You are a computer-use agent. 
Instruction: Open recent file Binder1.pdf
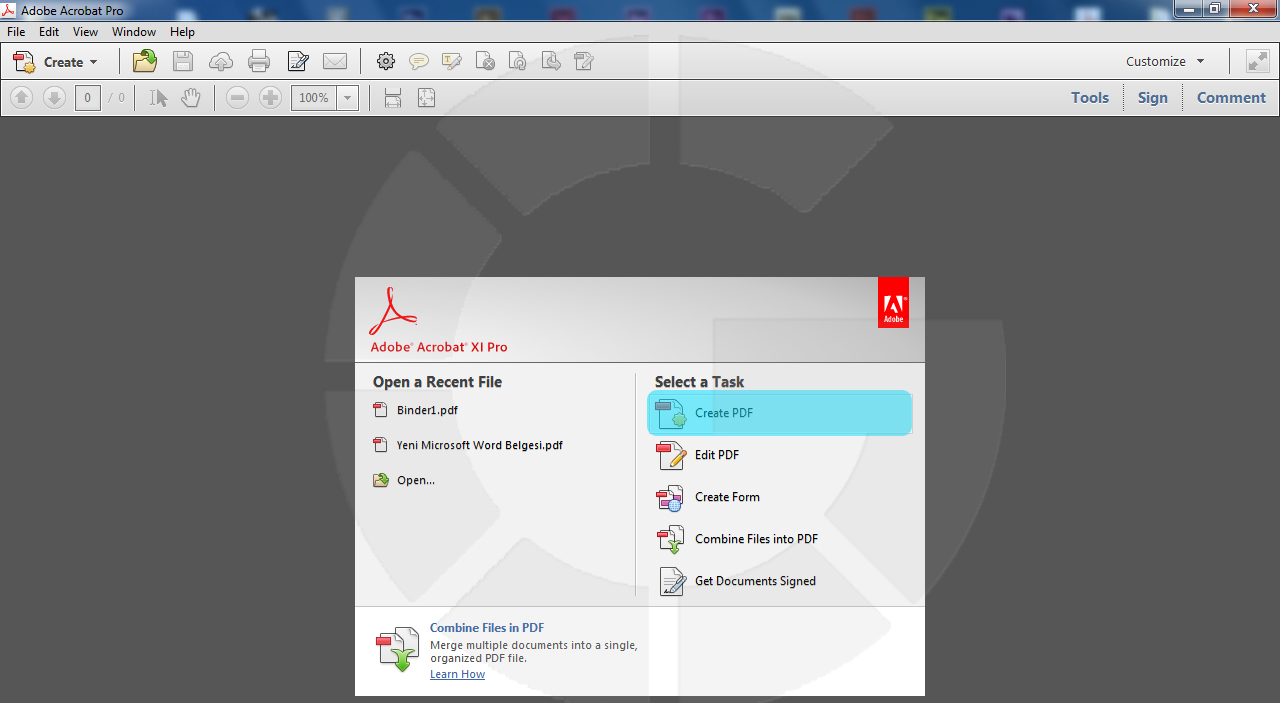[415, 410]
